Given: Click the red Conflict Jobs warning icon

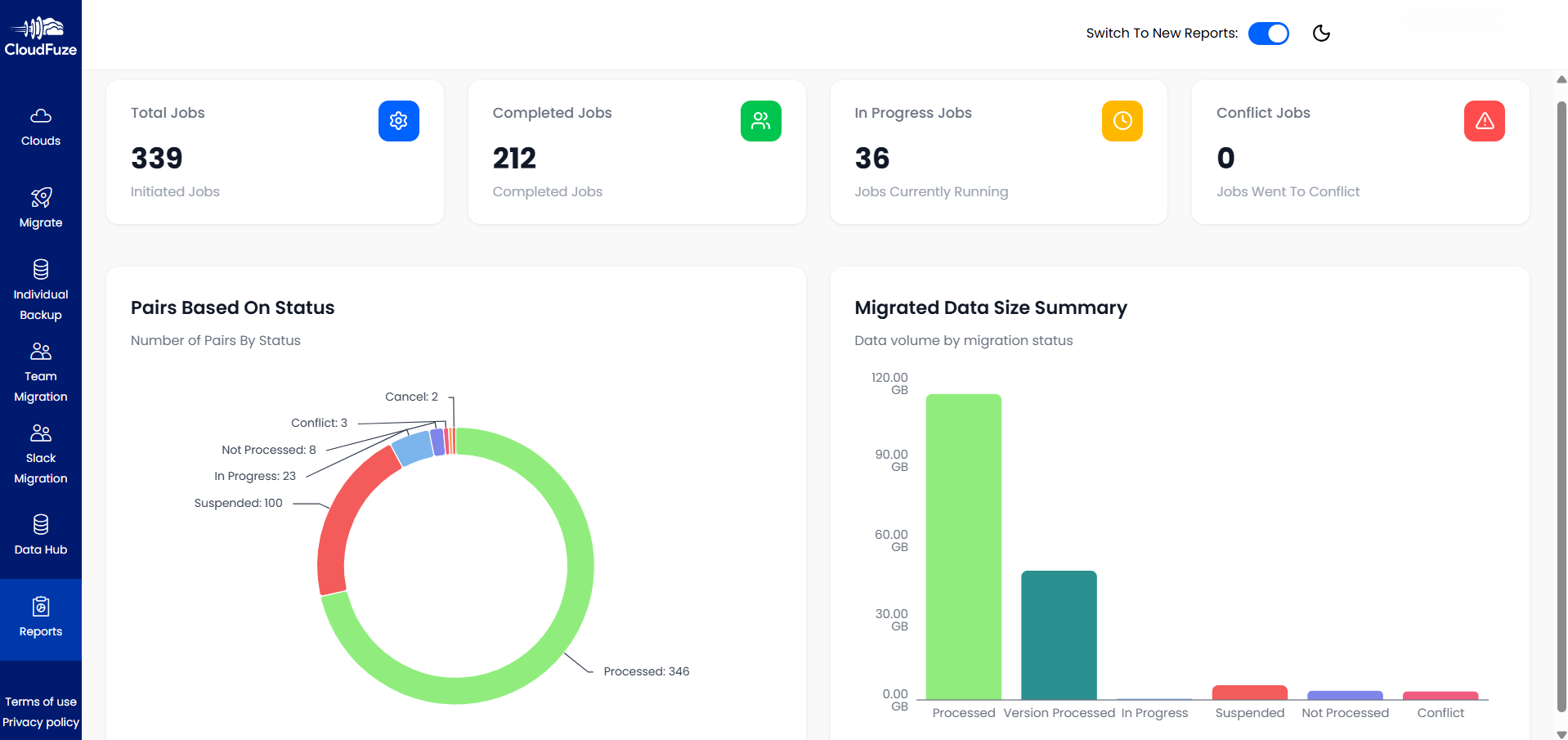Looking at the screenshot, I should (x=1485, y=121).
